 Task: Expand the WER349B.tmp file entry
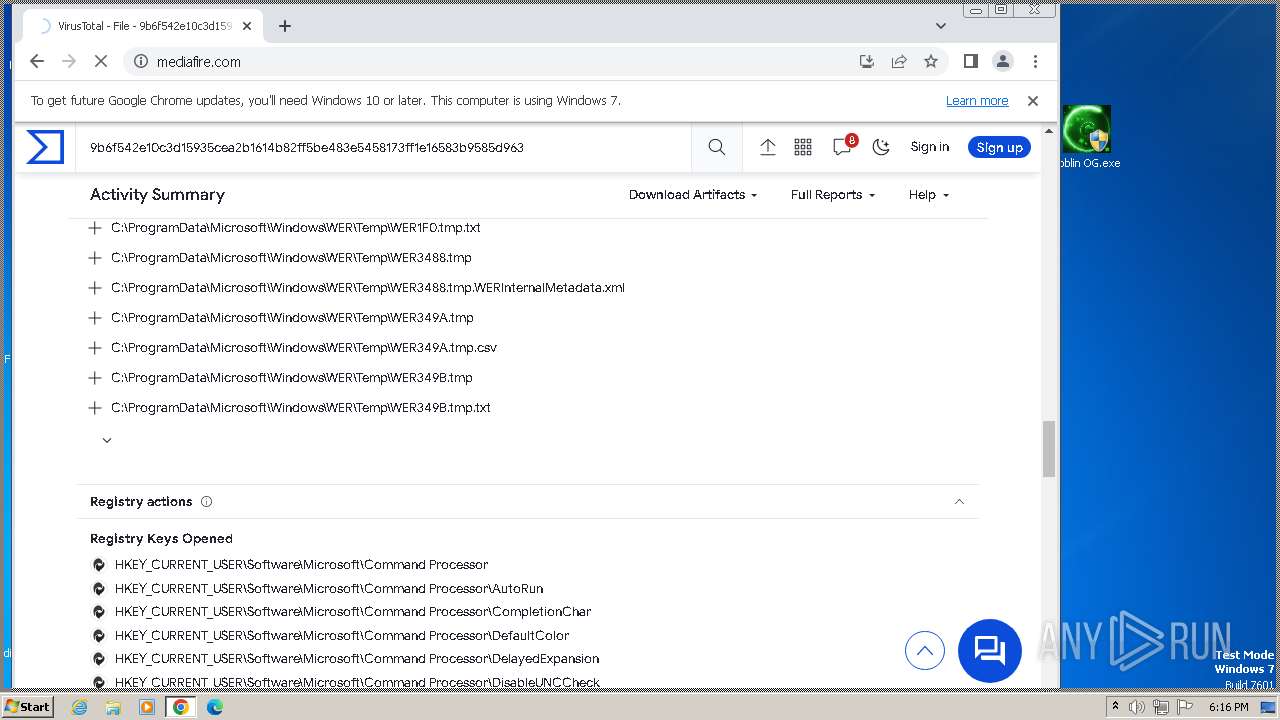pos(95,378)
